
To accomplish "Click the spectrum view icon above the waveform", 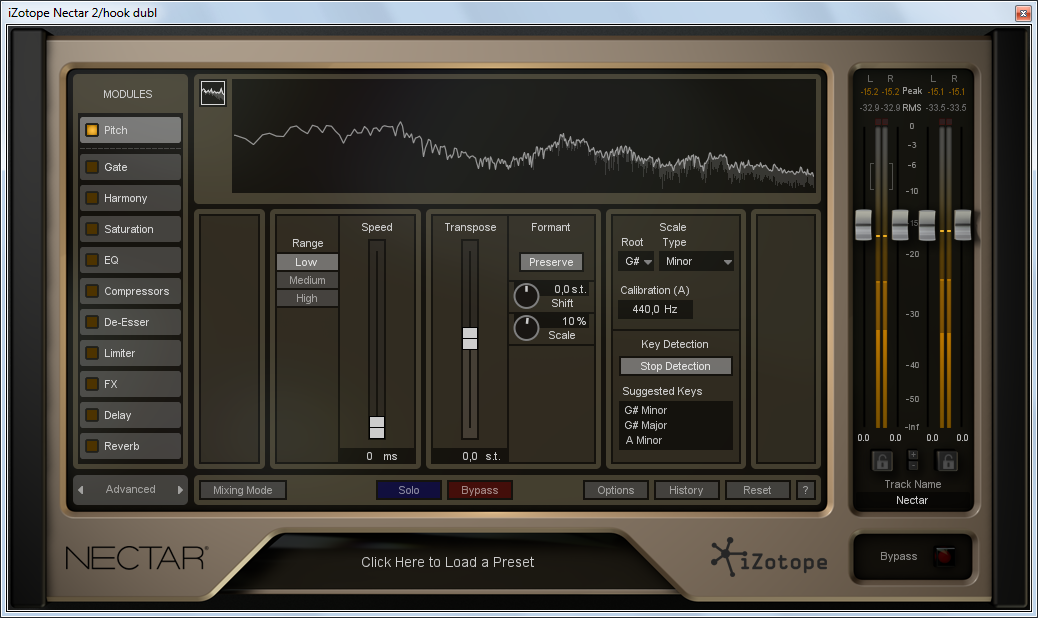I will tap(212, 93).
